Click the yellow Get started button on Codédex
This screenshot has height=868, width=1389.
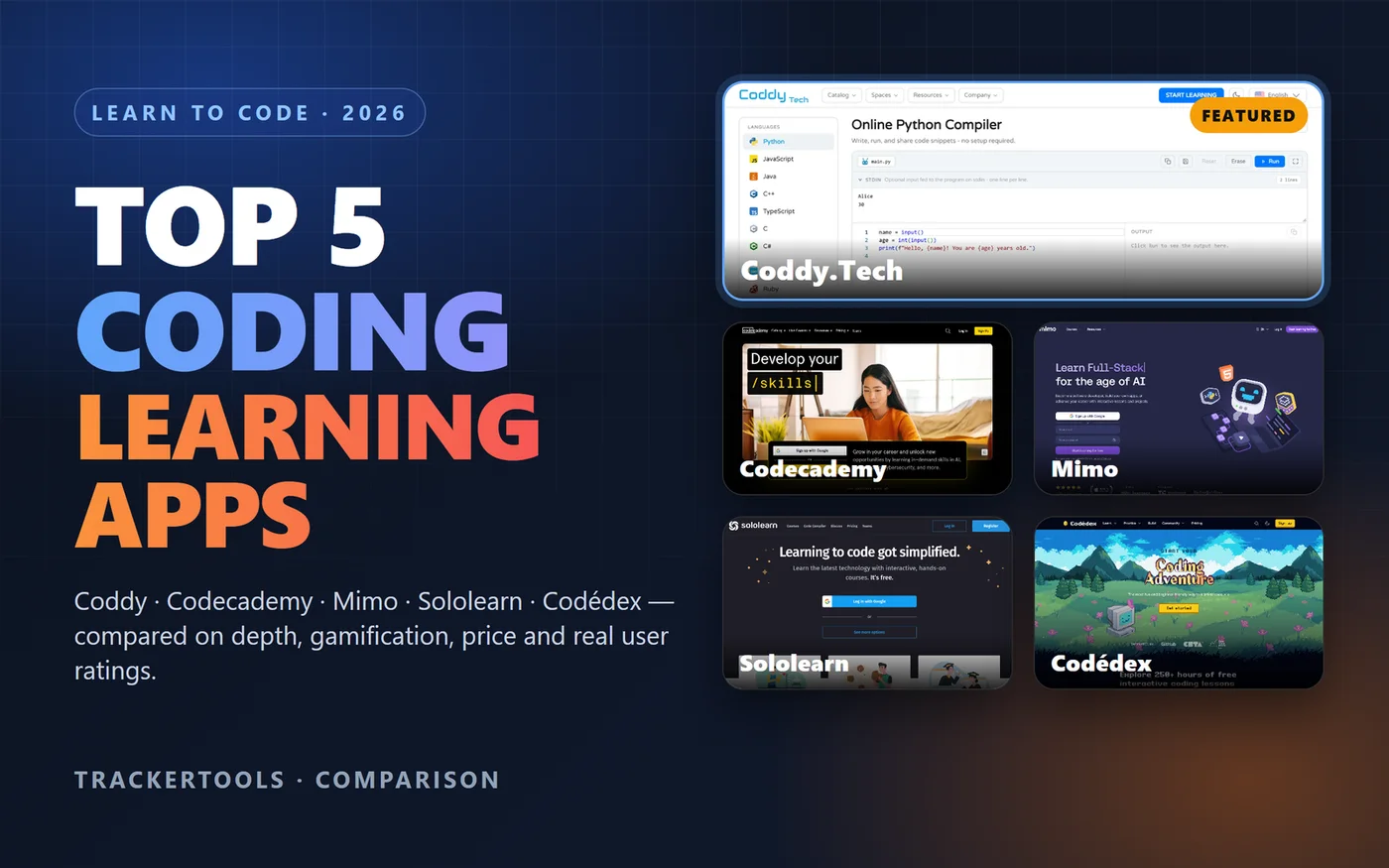coord(1179,608)
